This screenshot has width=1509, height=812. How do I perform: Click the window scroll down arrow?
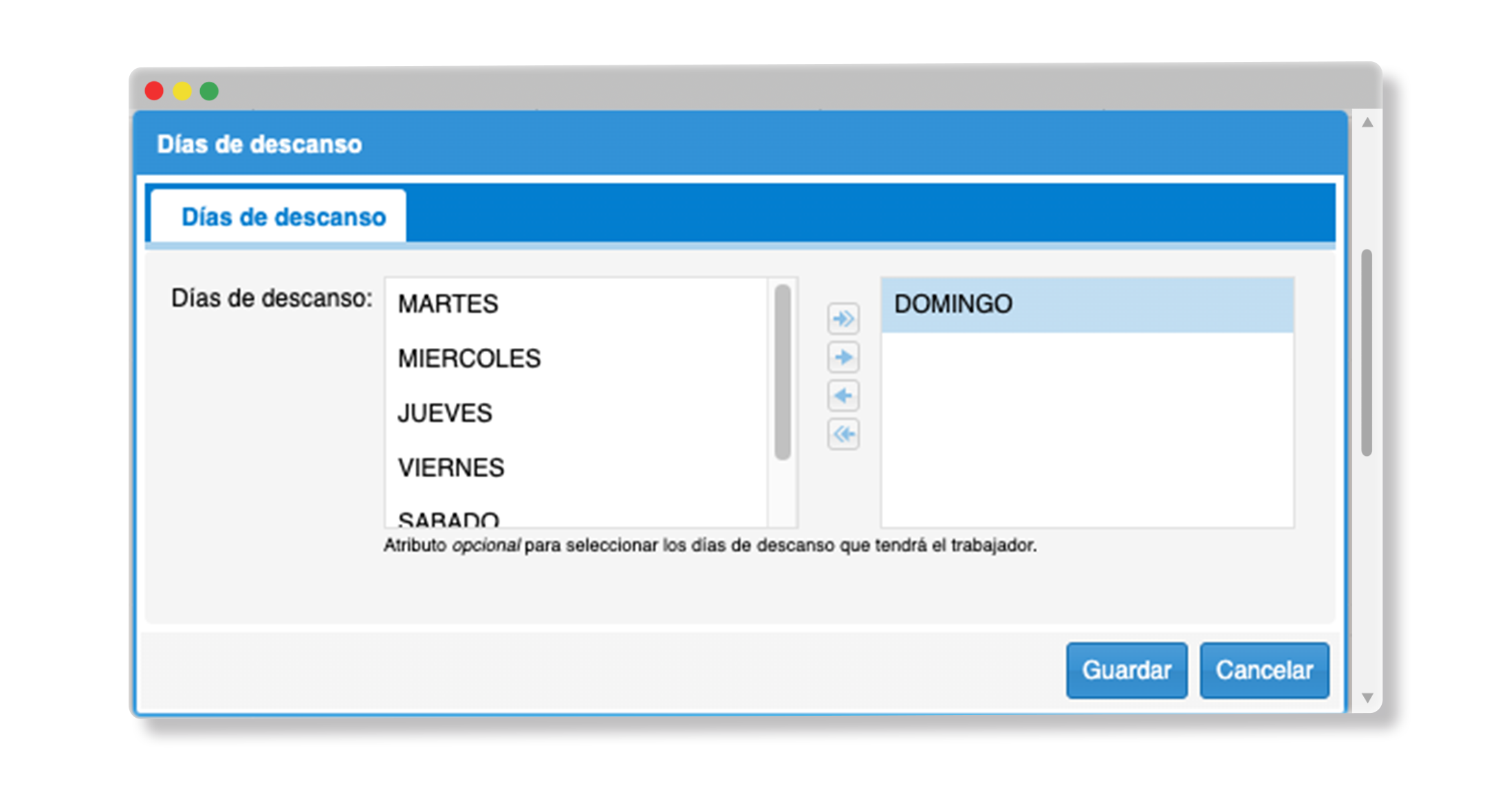pos(1367,698)
